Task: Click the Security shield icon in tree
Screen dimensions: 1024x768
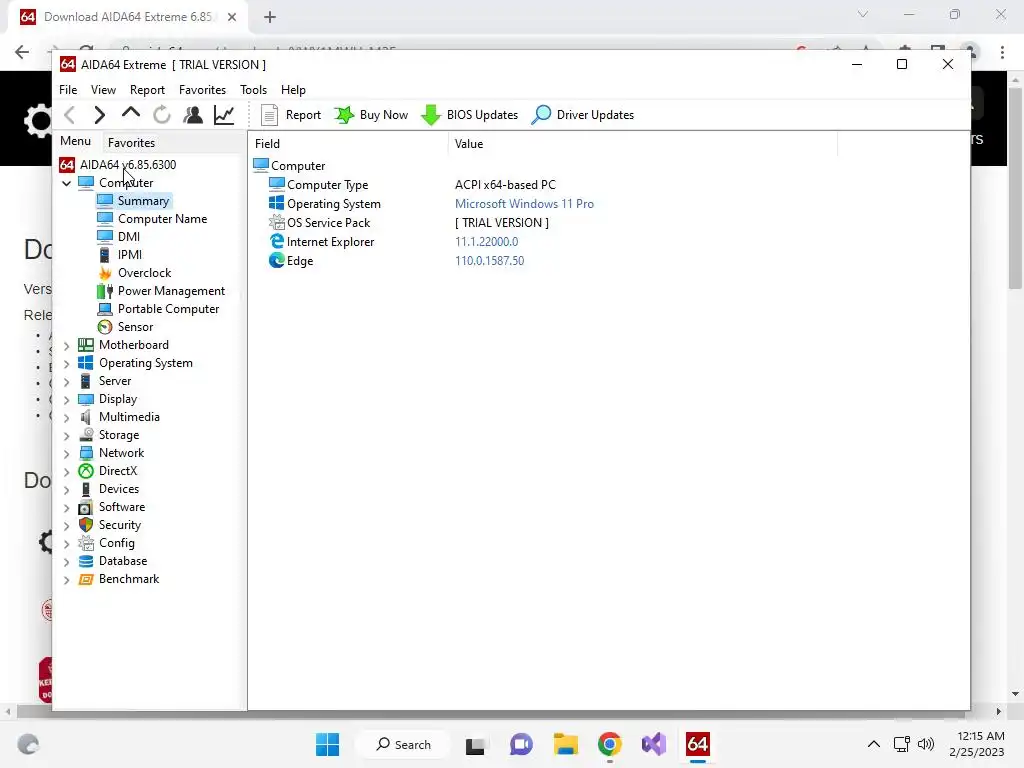Action: tap(86, 525)
